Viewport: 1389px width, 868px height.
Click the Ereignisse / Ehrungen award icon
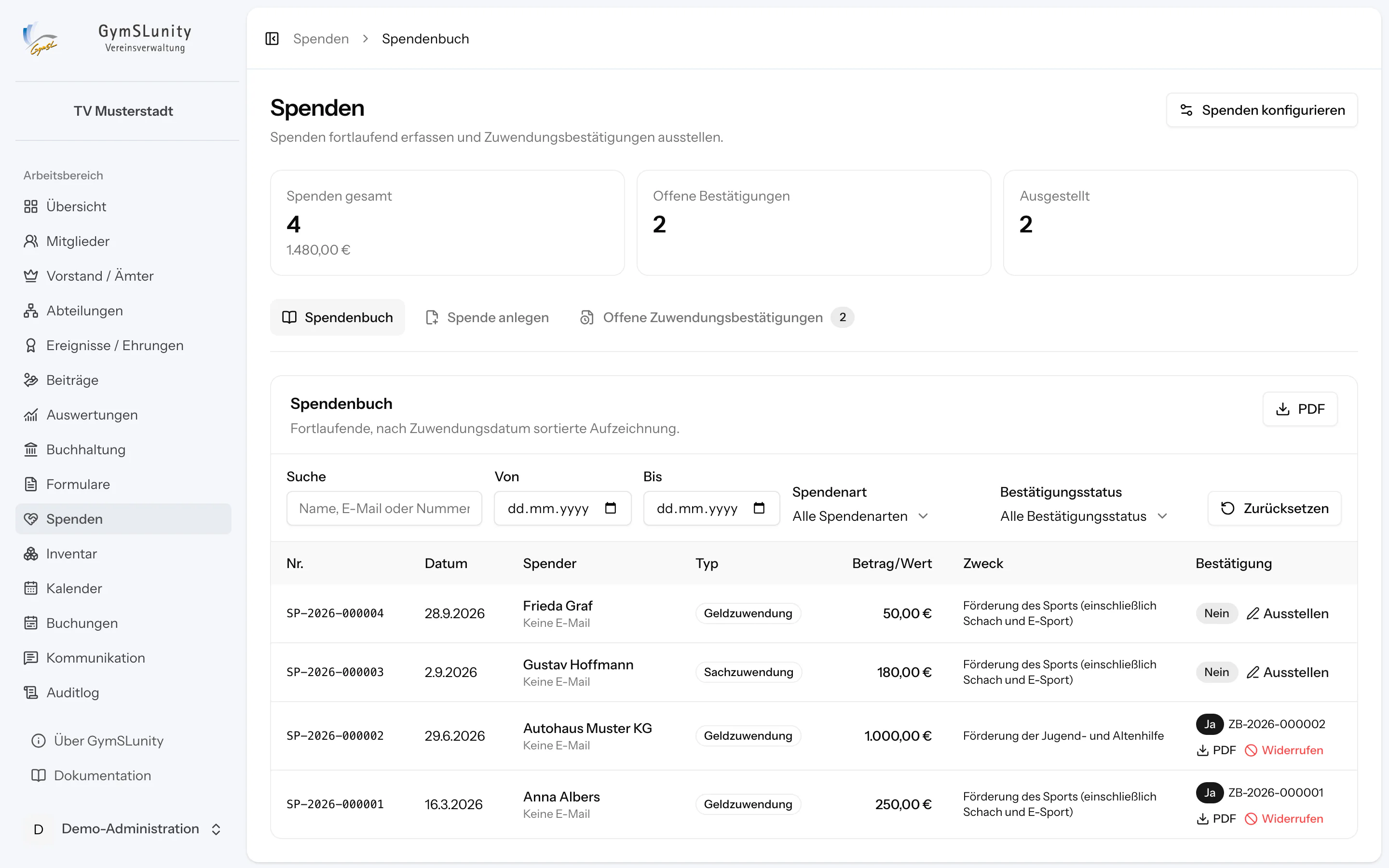point(31,345)
